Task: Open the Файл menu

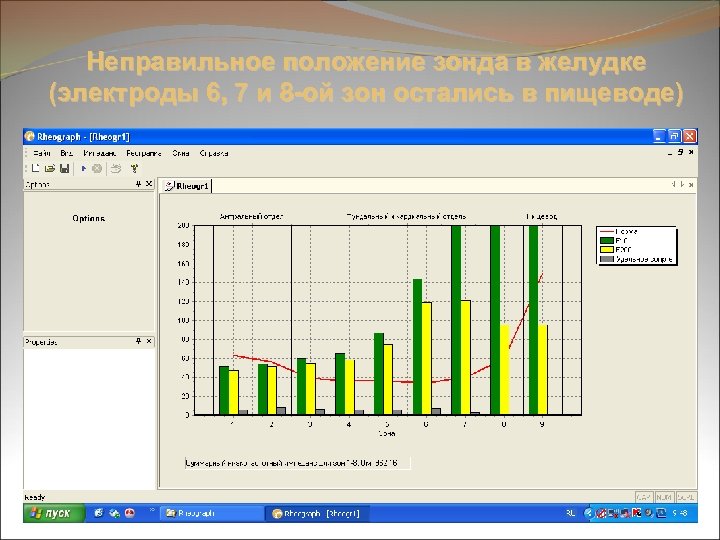Action: [x=42, y=153]
